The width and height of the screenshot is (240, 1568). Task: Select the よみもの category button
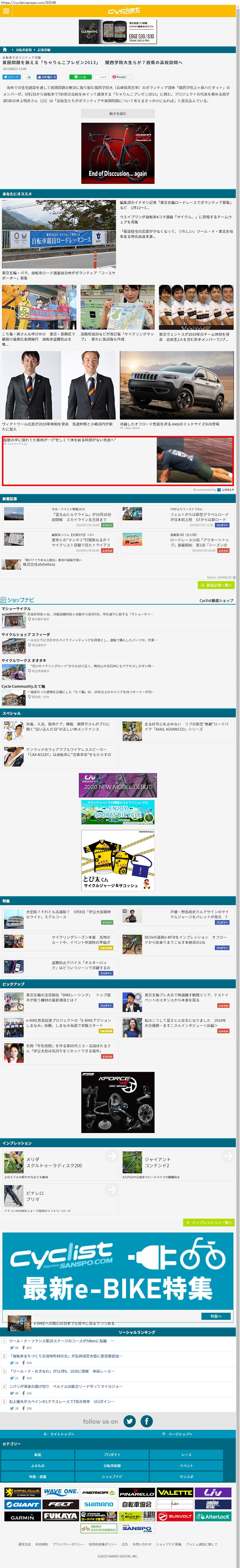[x=38, y=1466]
